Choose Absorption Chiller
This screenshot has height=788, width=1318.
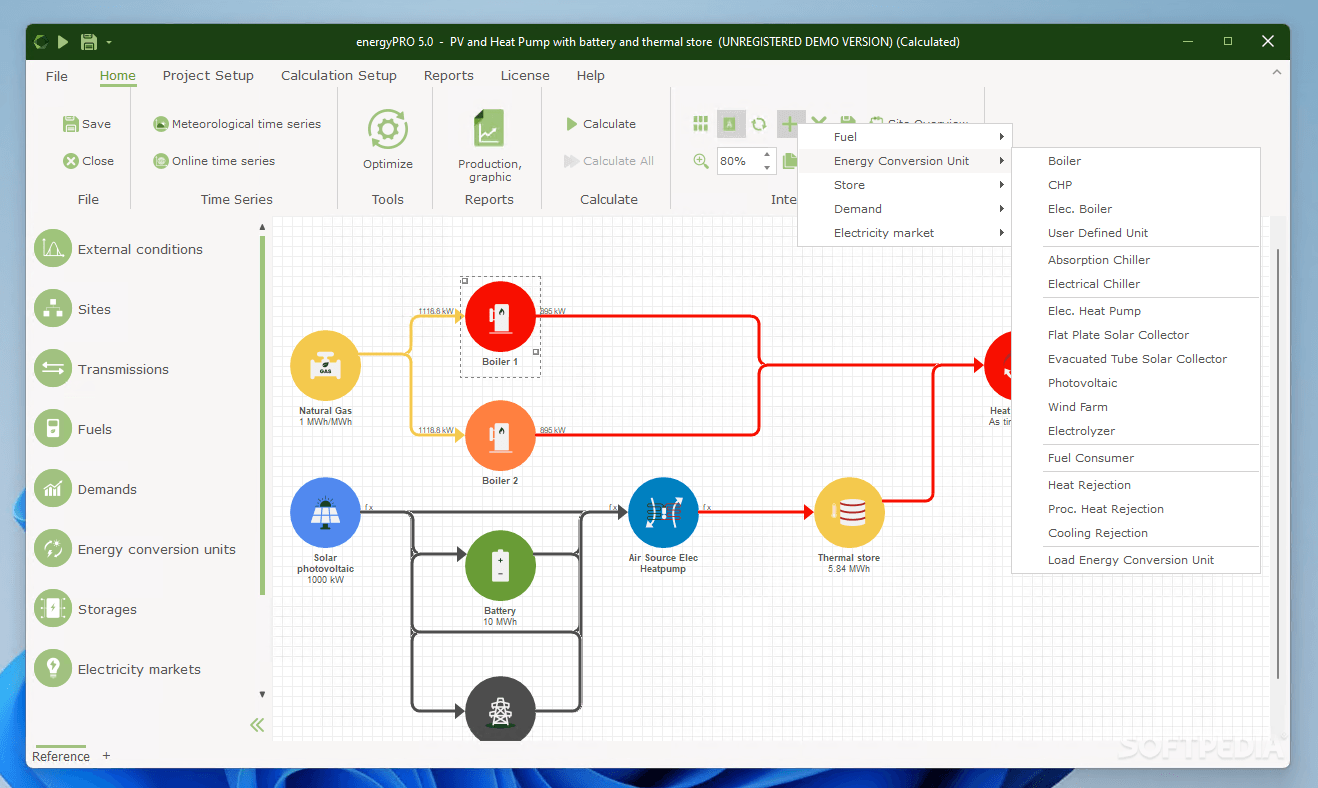pyautogui.click(x=1136, y=260)
